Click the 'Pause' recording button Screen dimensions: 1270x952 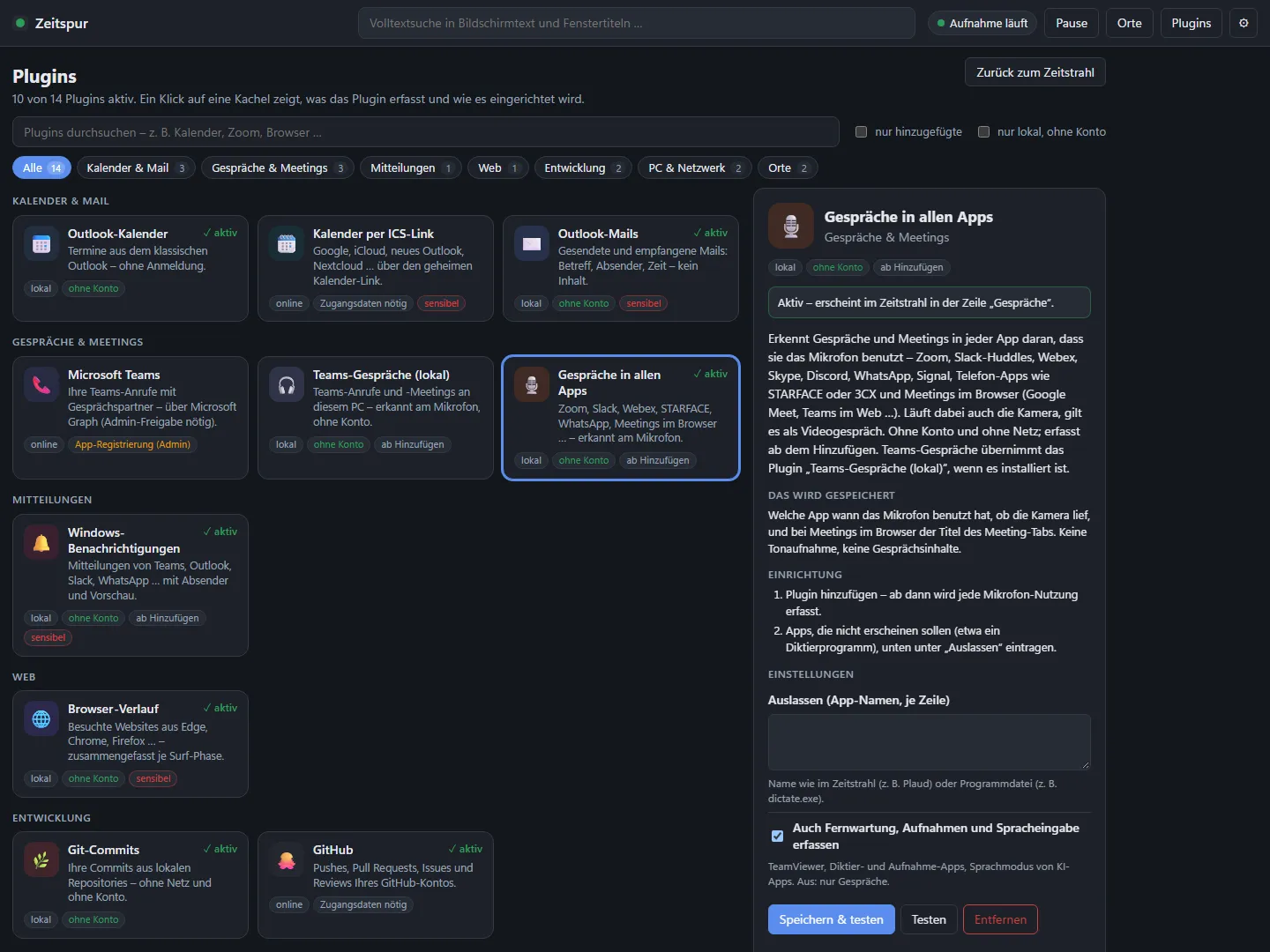point(1072,23)
